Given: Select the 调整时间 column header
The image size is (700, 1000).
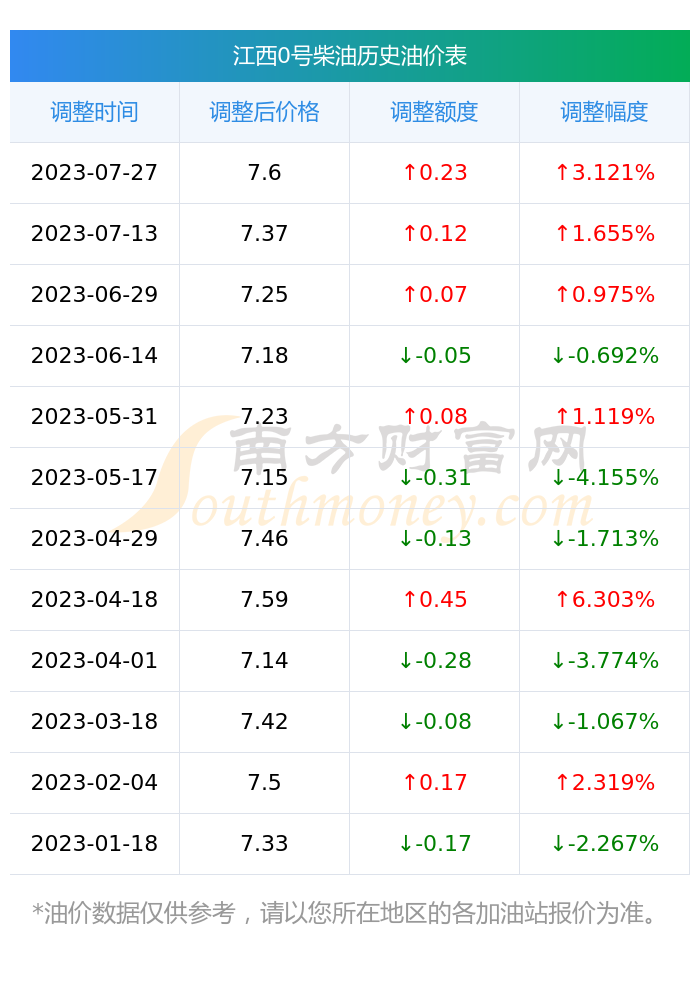Looking at the screenshot, I should coord(94,112).
